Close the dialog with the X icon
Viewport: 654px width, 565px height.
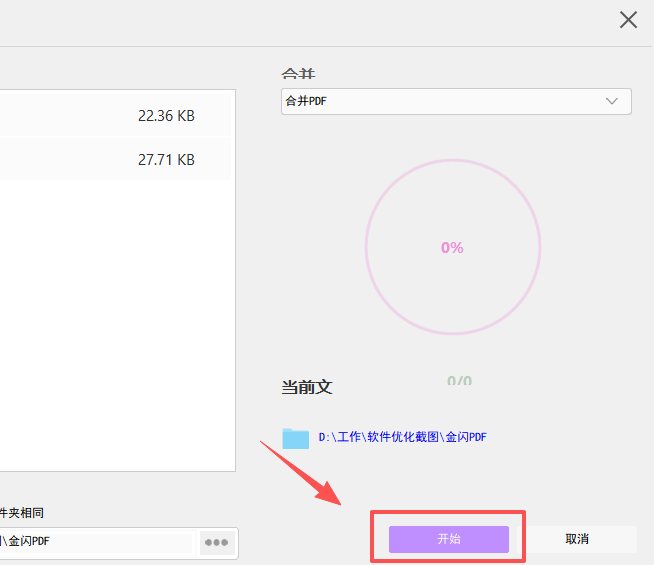[628, 20]
